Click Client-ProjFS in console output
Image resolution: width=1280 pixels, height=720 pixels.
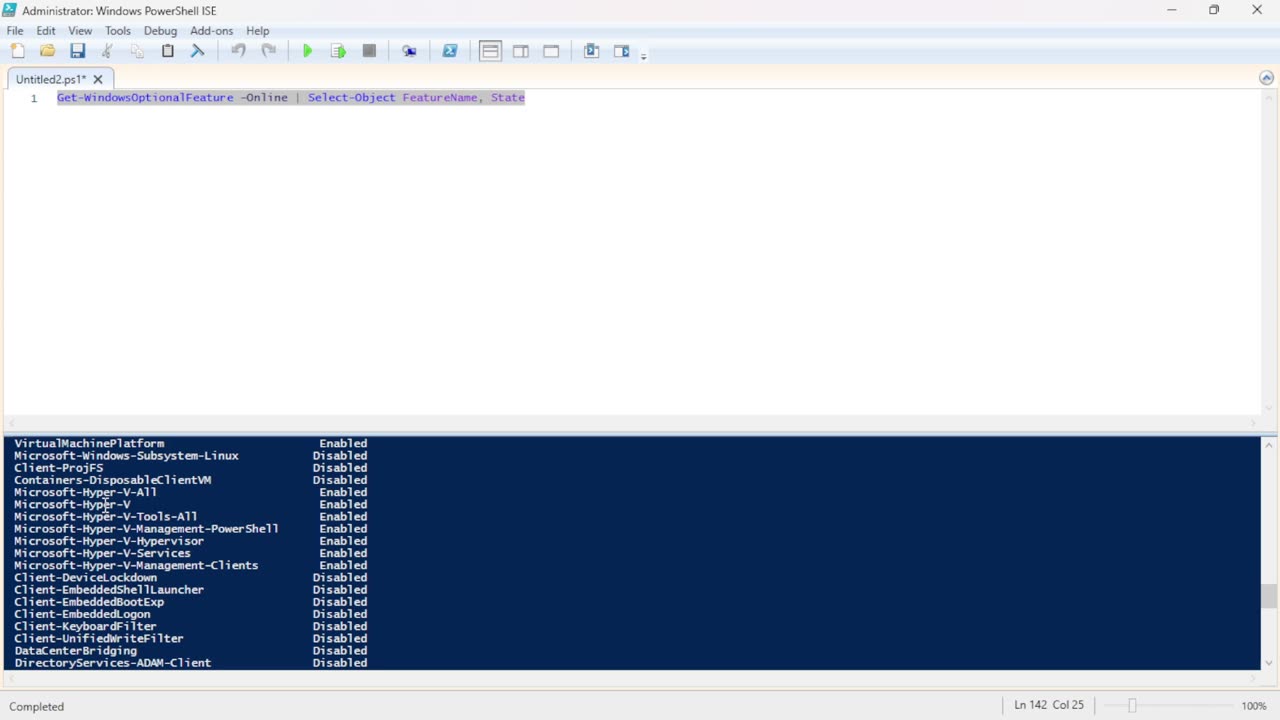(x=58, y=467)
